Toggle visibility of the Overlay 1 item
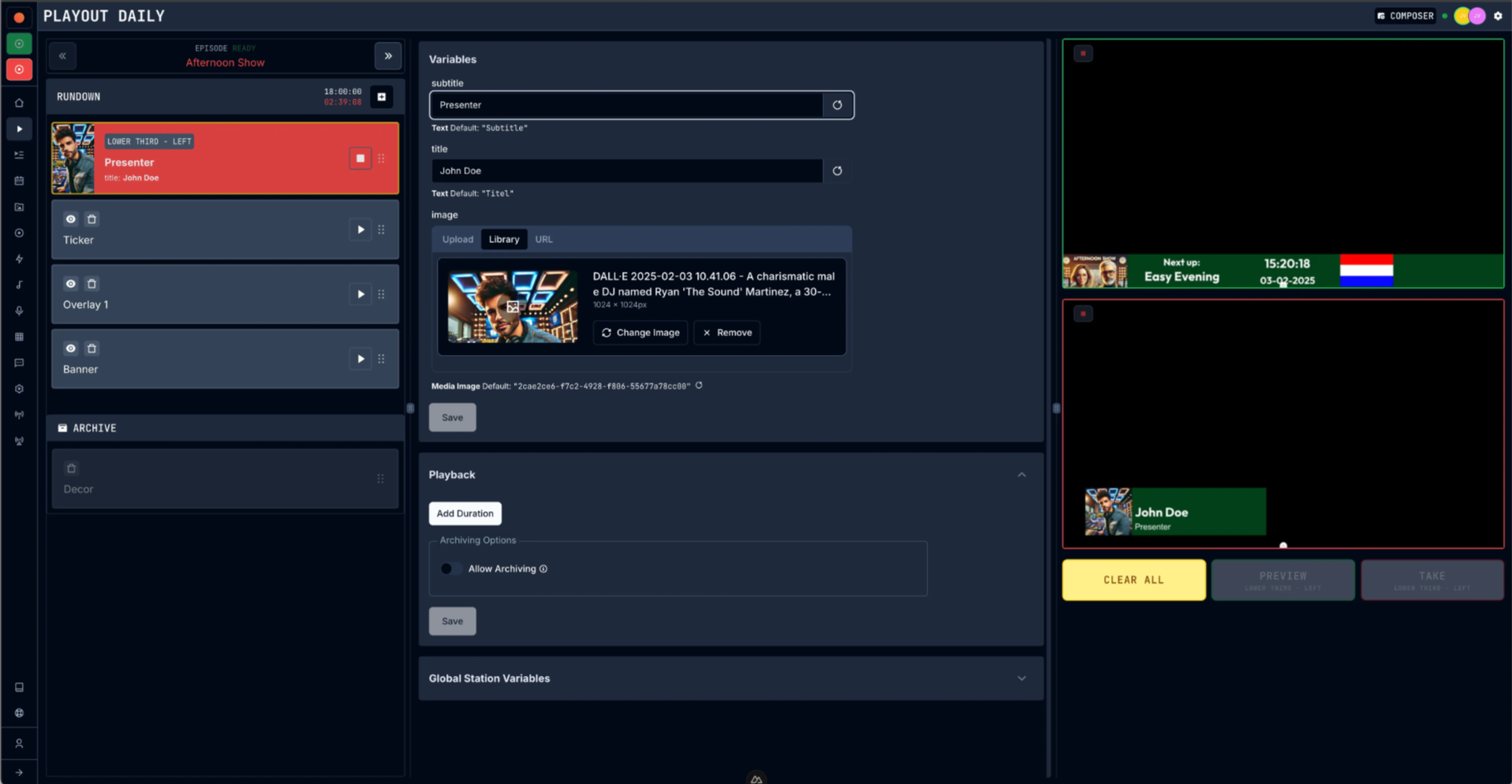The width and height of the screenshot is (1512, 784). coord(71,284)
